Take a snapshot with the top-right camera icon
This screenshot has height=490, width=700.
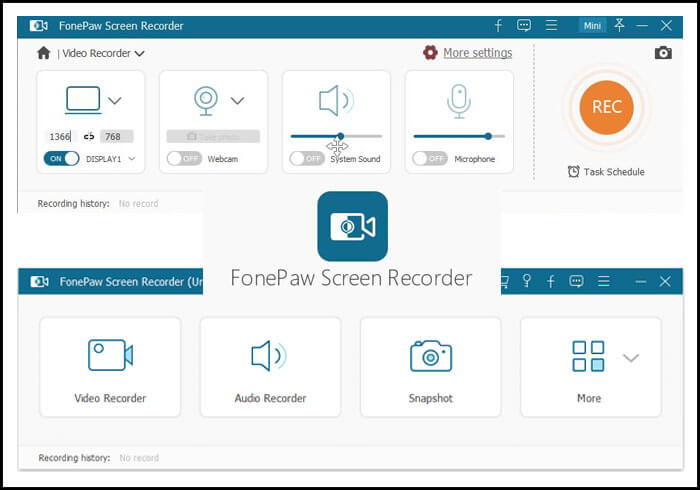[x=663, y=53]
